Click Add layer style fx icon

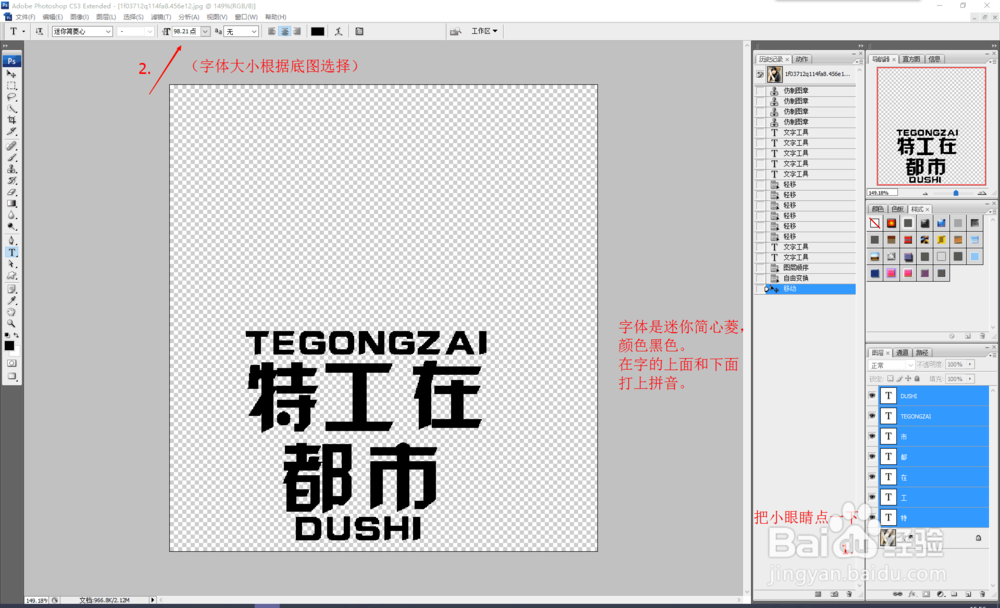tap(912, 594)
